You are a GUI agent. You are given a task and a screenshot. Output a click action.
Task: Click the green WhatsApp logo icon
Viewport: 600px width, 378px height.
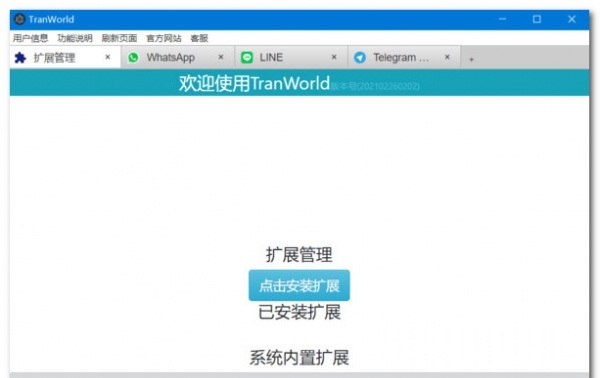point(133,57)
